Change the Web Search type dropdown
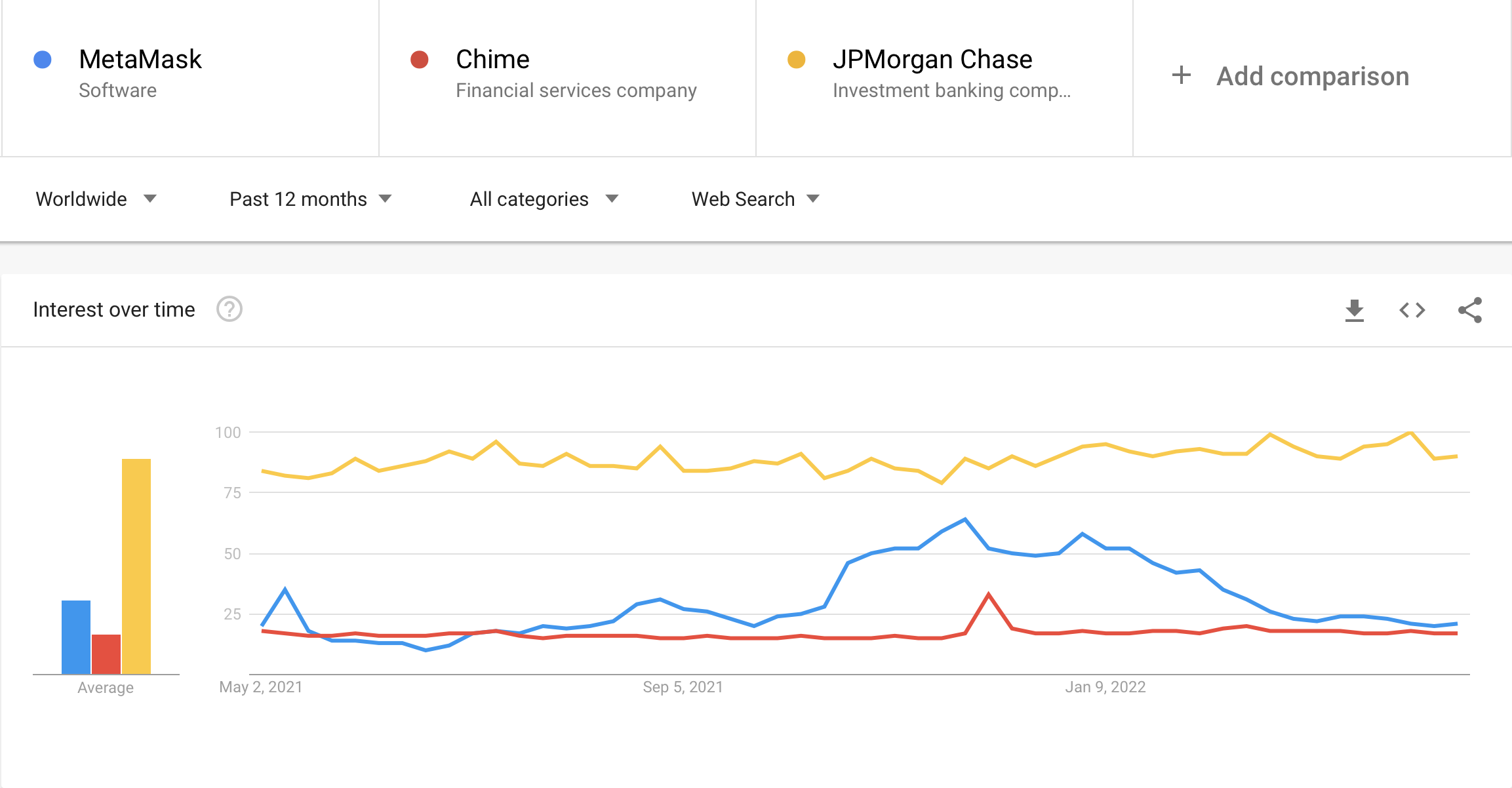This screenshot has width=1512, height=788. click(755, 199)
